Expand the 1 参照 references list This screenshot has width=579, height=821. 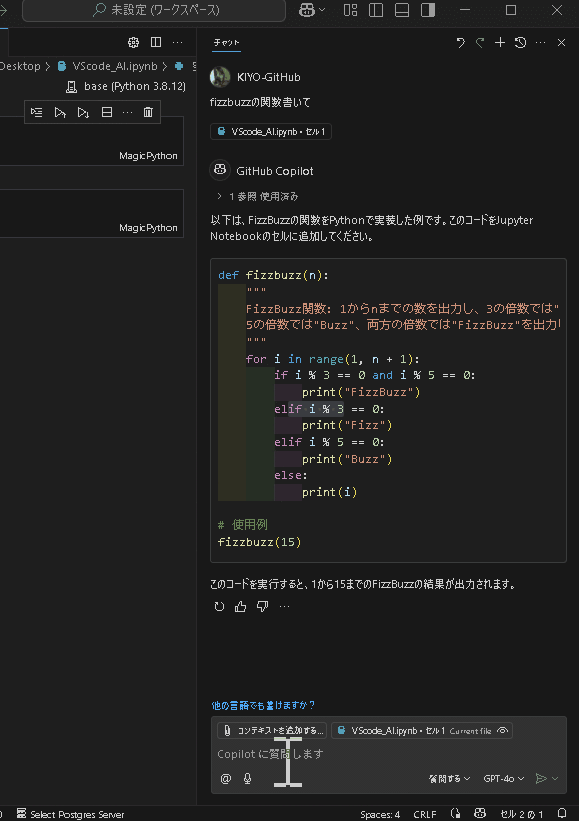coord(244,195)
